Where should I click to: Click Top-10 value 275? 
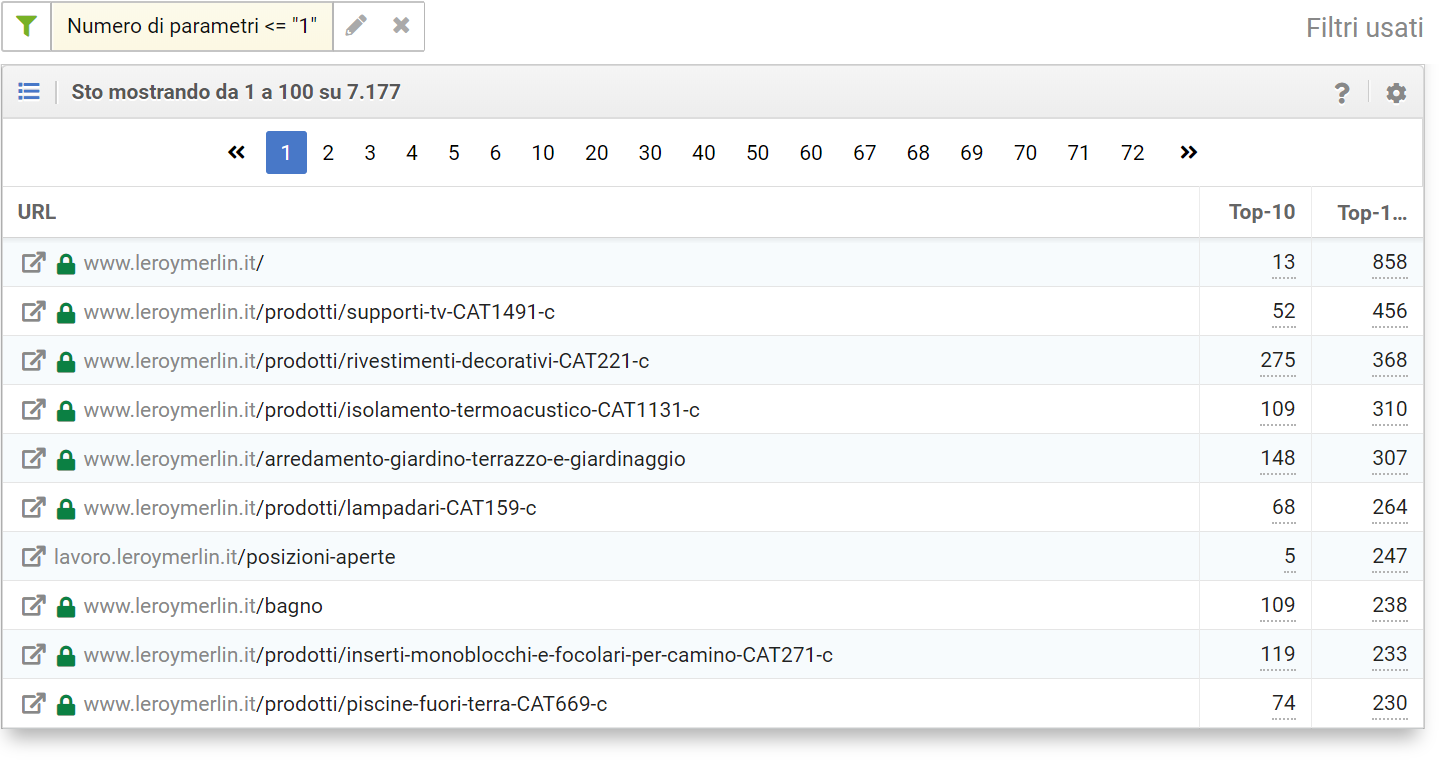click(x=1278, y=360)
